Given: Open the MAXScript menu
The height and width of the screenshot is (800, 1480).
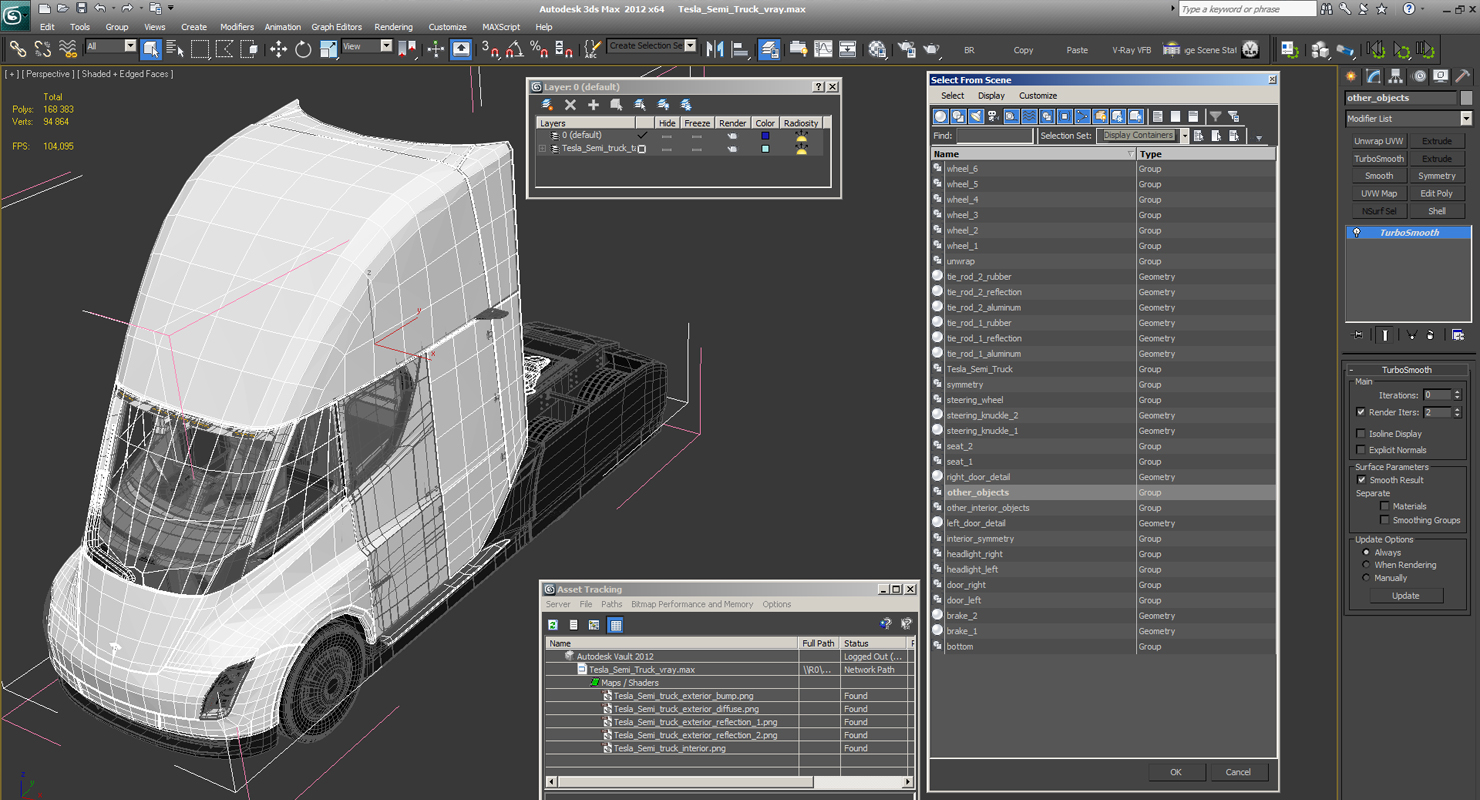Looking at the screenshot, I should tap(501, 27).
